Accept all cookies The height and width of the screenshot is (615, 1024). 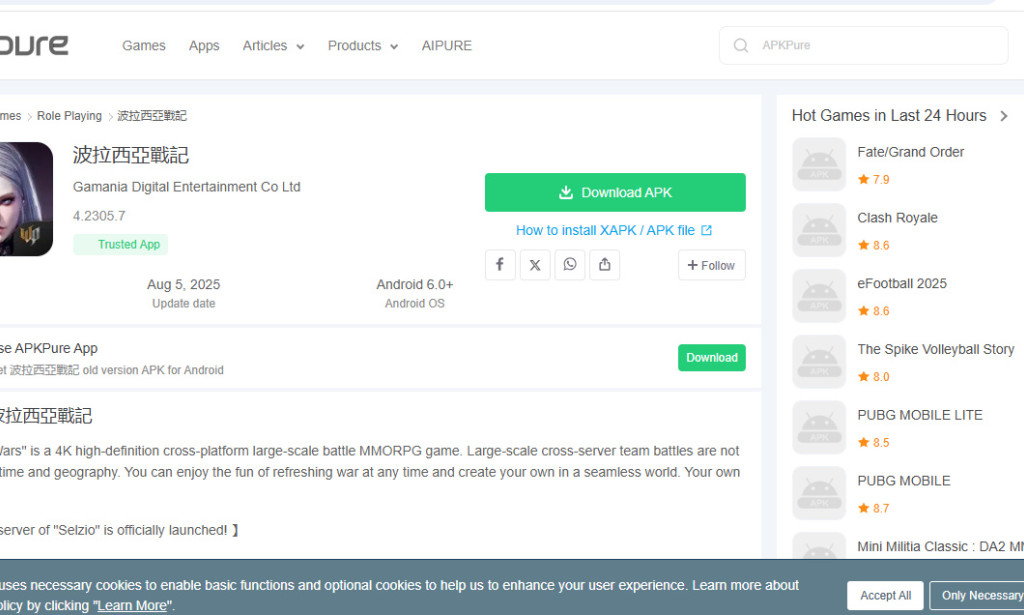884,594
